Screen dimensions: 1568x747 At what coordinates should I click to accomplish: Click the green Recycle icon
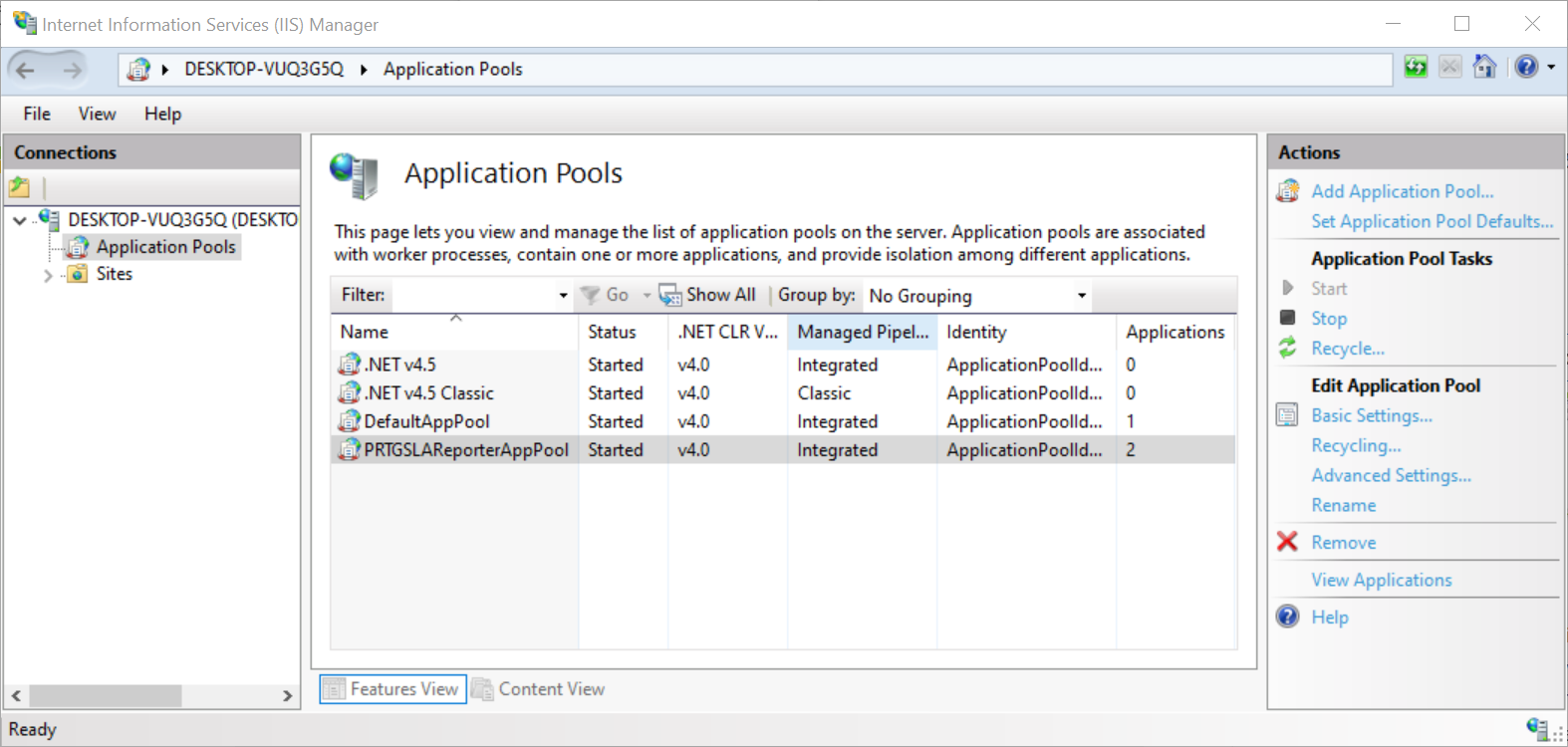coord(1287,348)
